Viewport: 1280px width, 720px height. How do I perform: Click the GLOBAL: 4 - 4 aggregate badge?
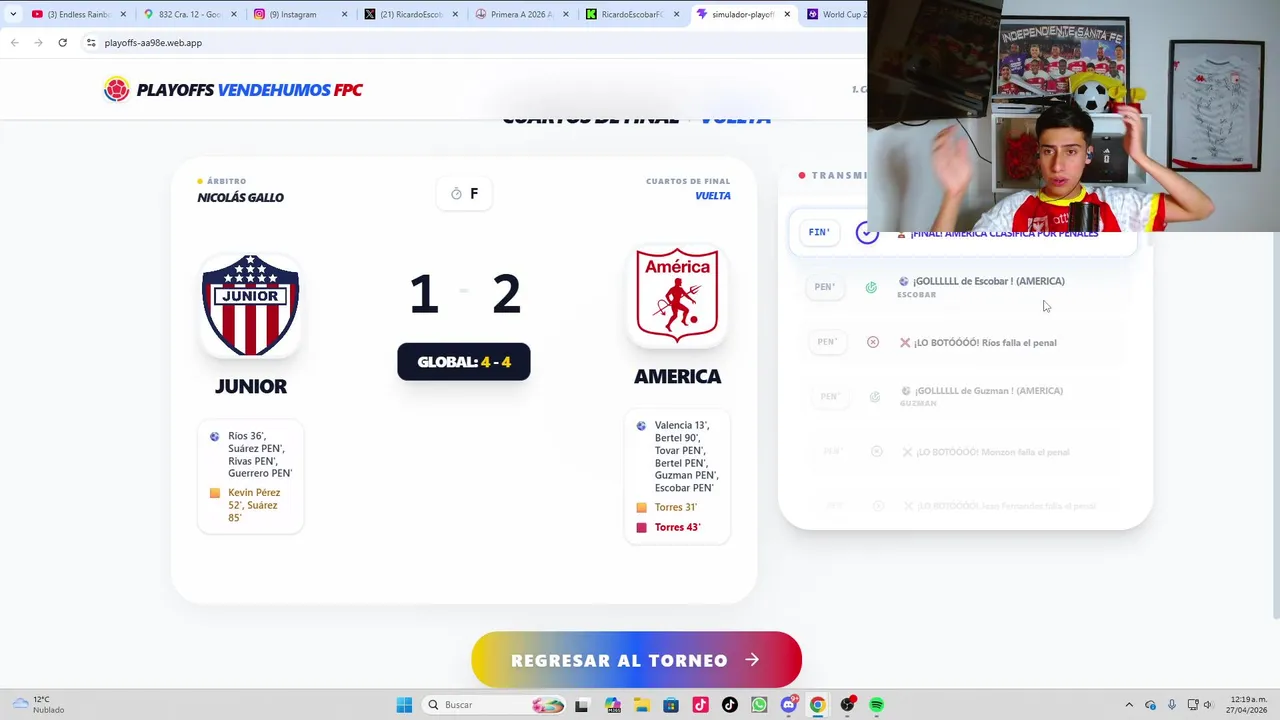coord(464,362)
